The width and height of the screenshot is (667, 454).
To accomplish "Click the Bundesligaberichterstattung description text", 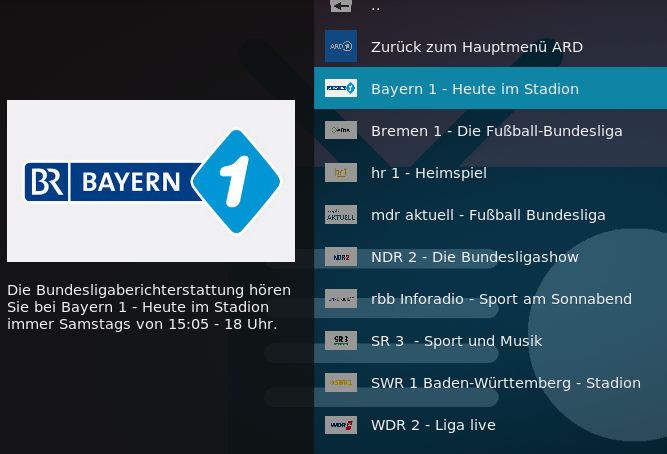I will click(x=149, y=307).
